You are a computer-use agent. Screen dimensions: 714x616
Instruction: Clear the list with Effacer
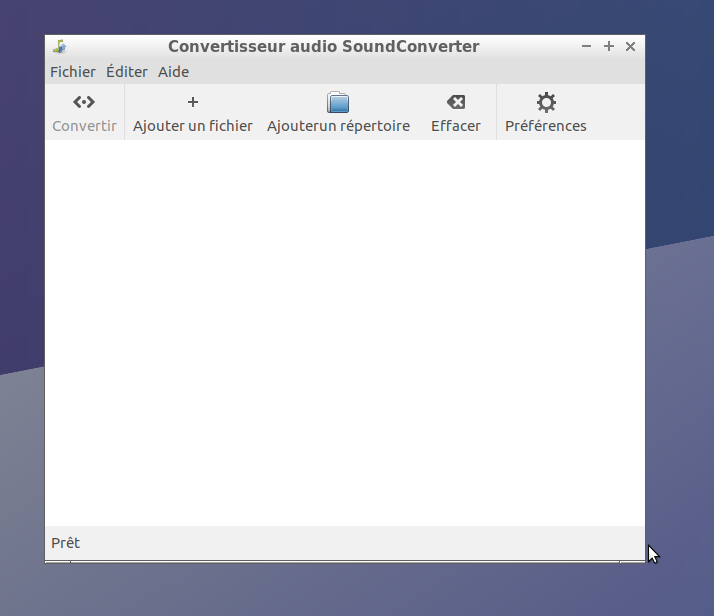pos(455,113)
